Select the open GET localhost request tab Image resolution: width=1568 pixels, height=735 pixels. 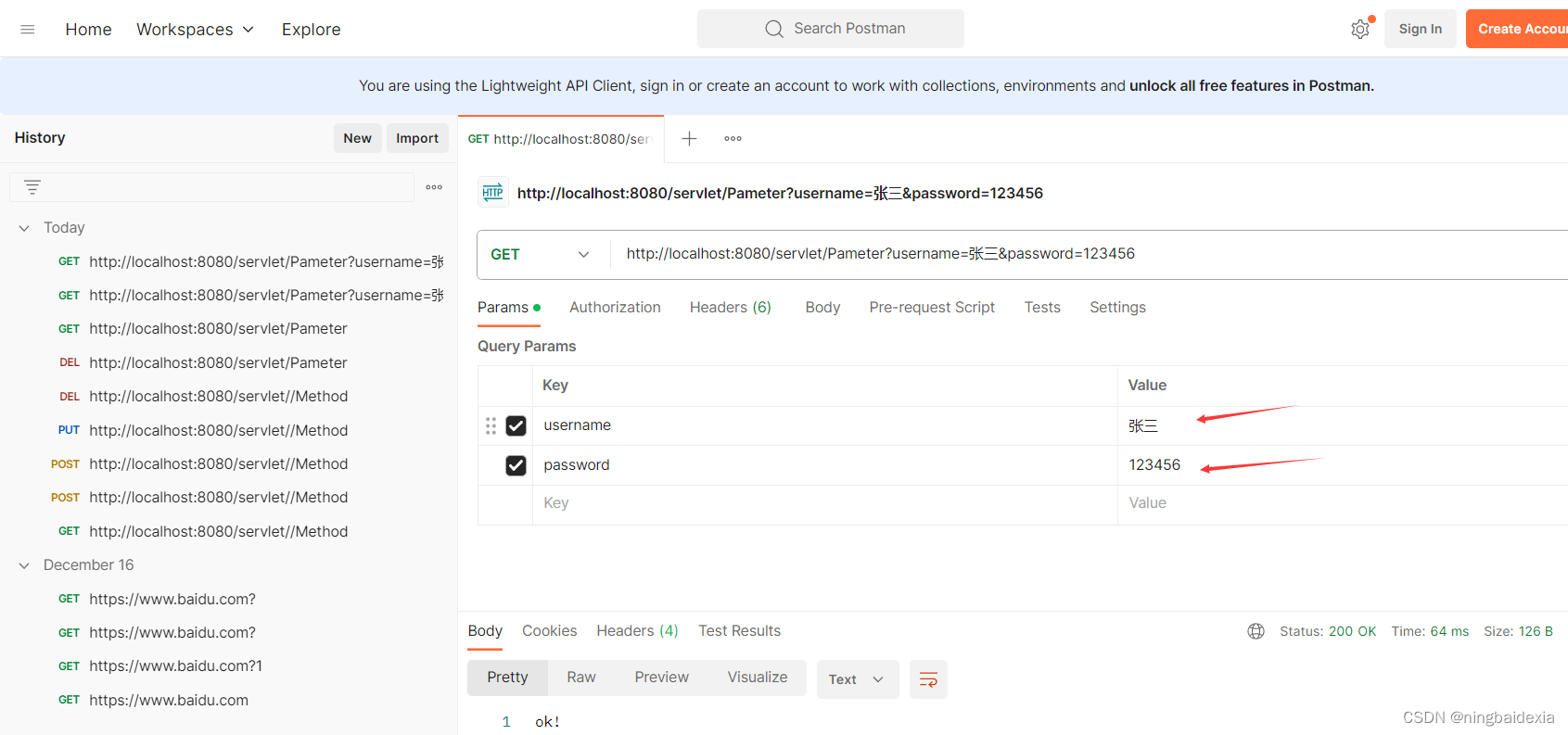(x=561, y=139)
